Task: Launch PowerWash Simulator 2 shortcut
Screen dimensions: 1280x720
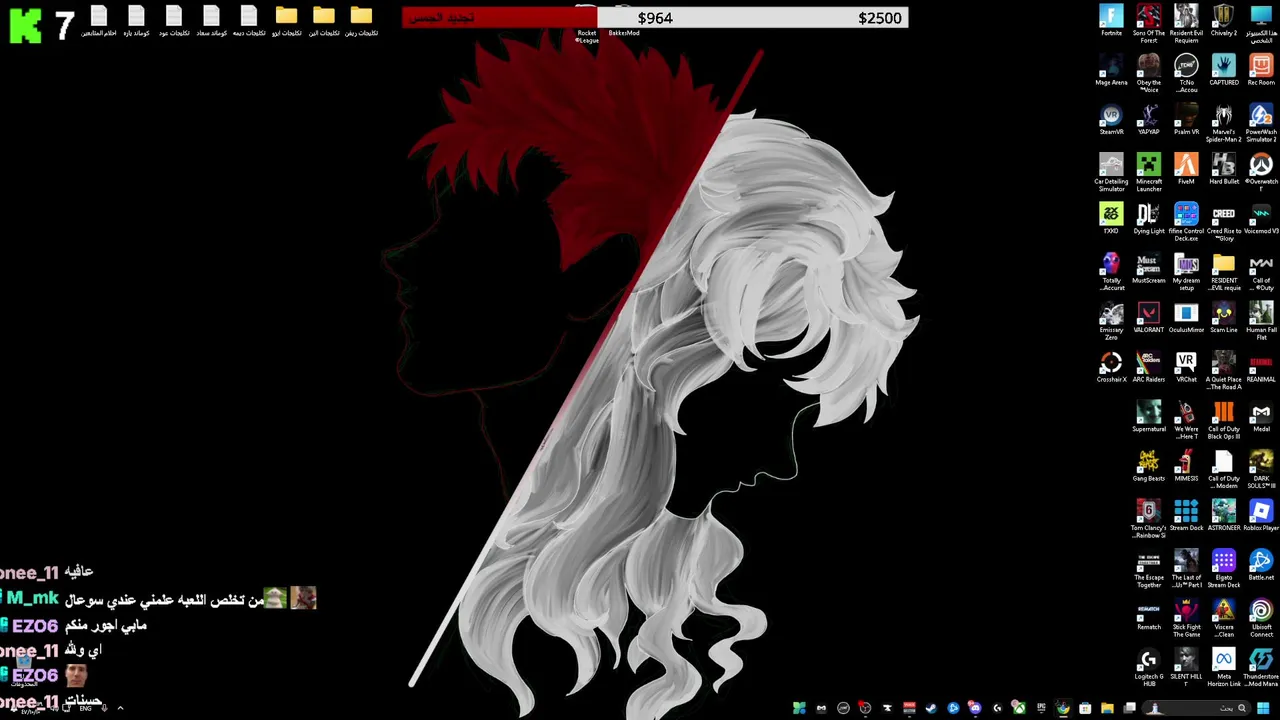Action: (x=1261, y=123)
